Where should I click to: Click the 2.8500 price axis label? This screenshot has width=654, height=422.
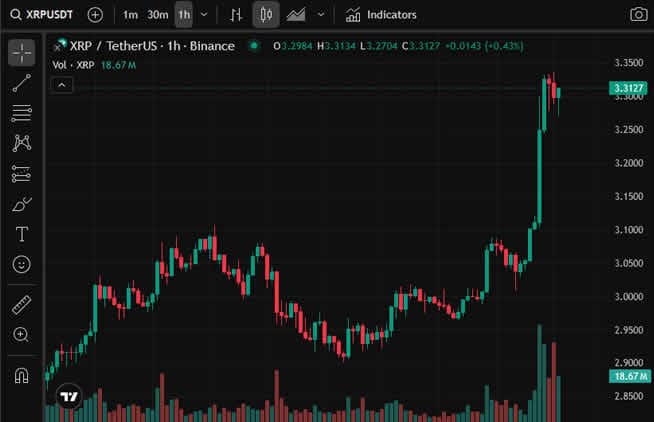pyautogui.click(x=629, y=396)
